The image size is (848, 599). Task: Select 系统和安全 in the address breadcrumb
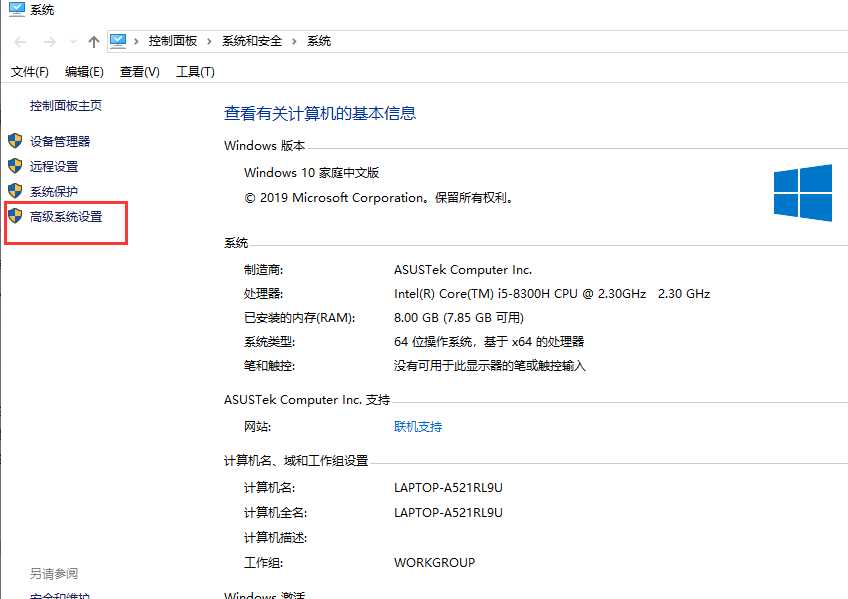pos(252,41)
